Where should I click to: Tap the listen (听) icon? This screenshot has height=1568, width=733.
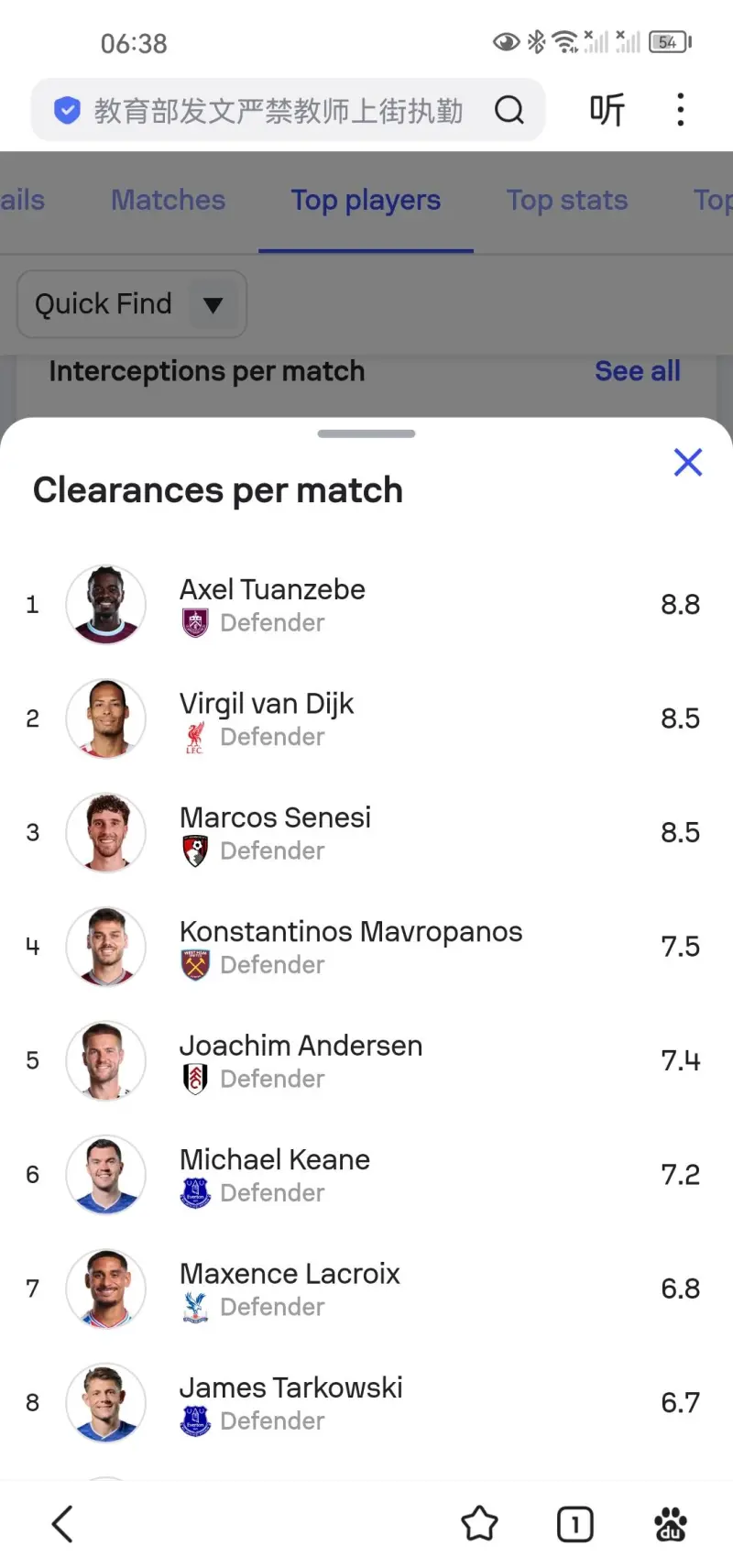[x=607, y=110]
